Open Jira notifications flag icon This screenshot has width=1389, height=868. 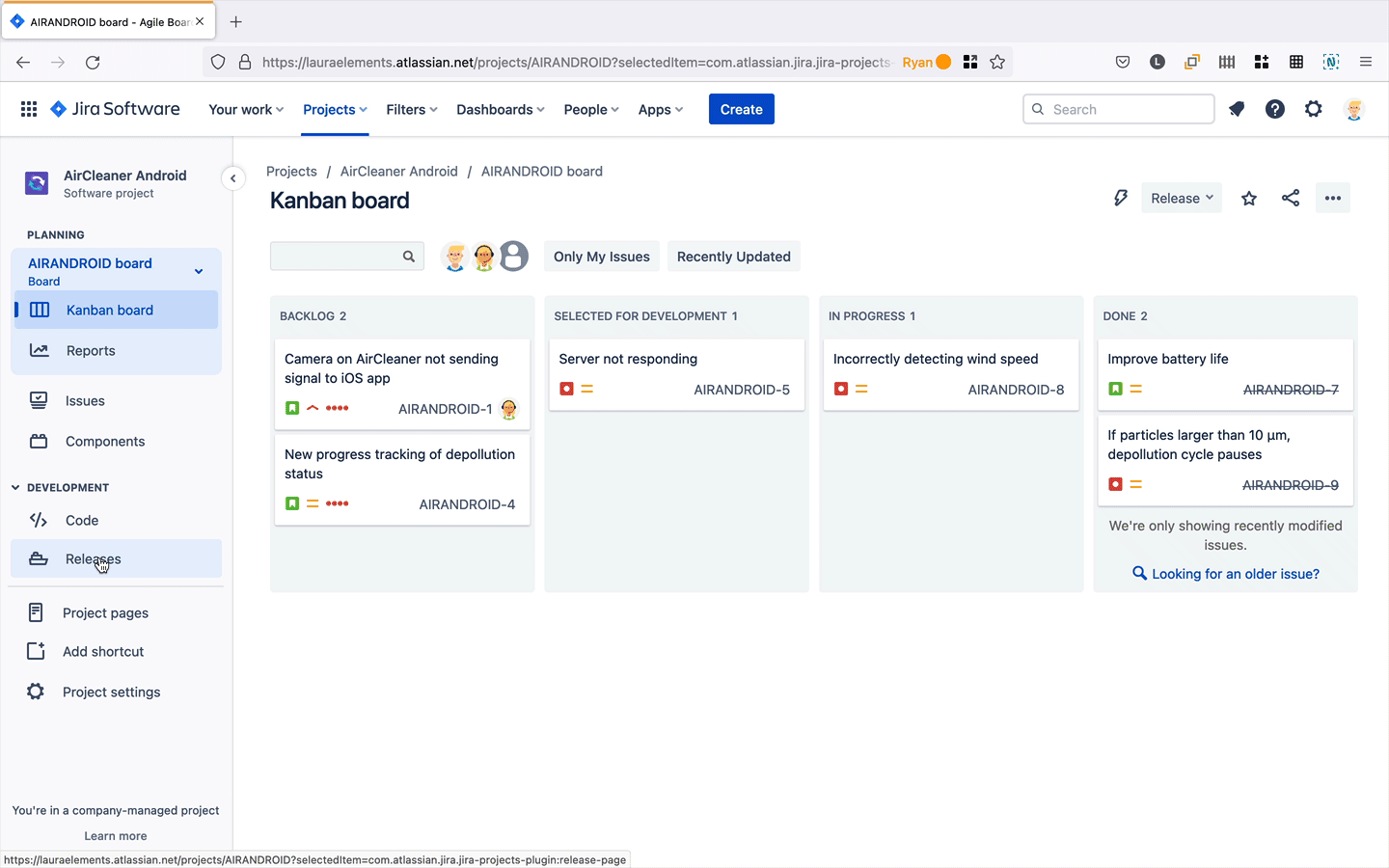(x=1237, y=109)
